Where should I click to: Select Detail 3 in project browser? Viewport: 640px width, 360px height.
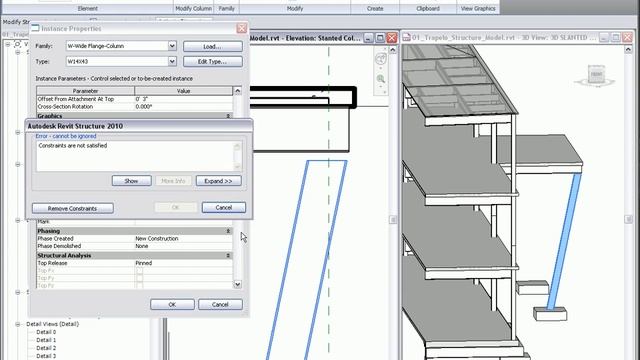tap(46, 356)
